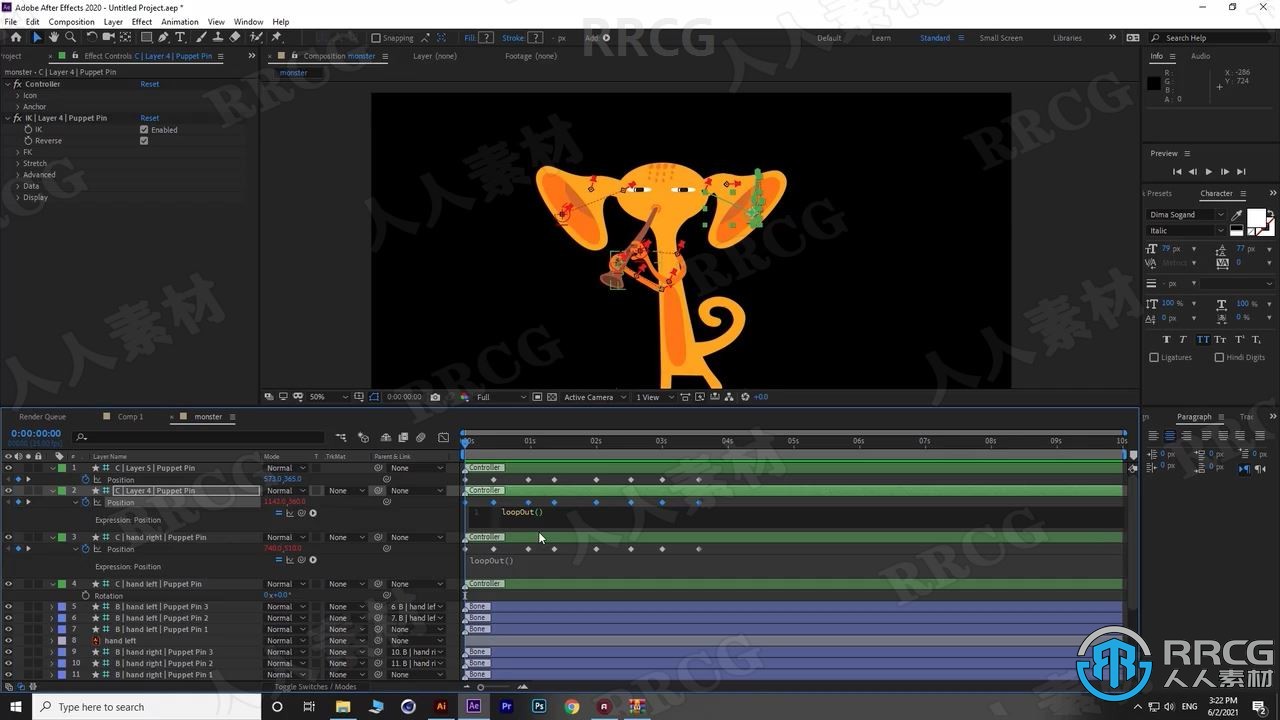This screenshot has height=720, width=1280.
Task: Open Chrome from the Windows taskbar
Action: (571, 706)
